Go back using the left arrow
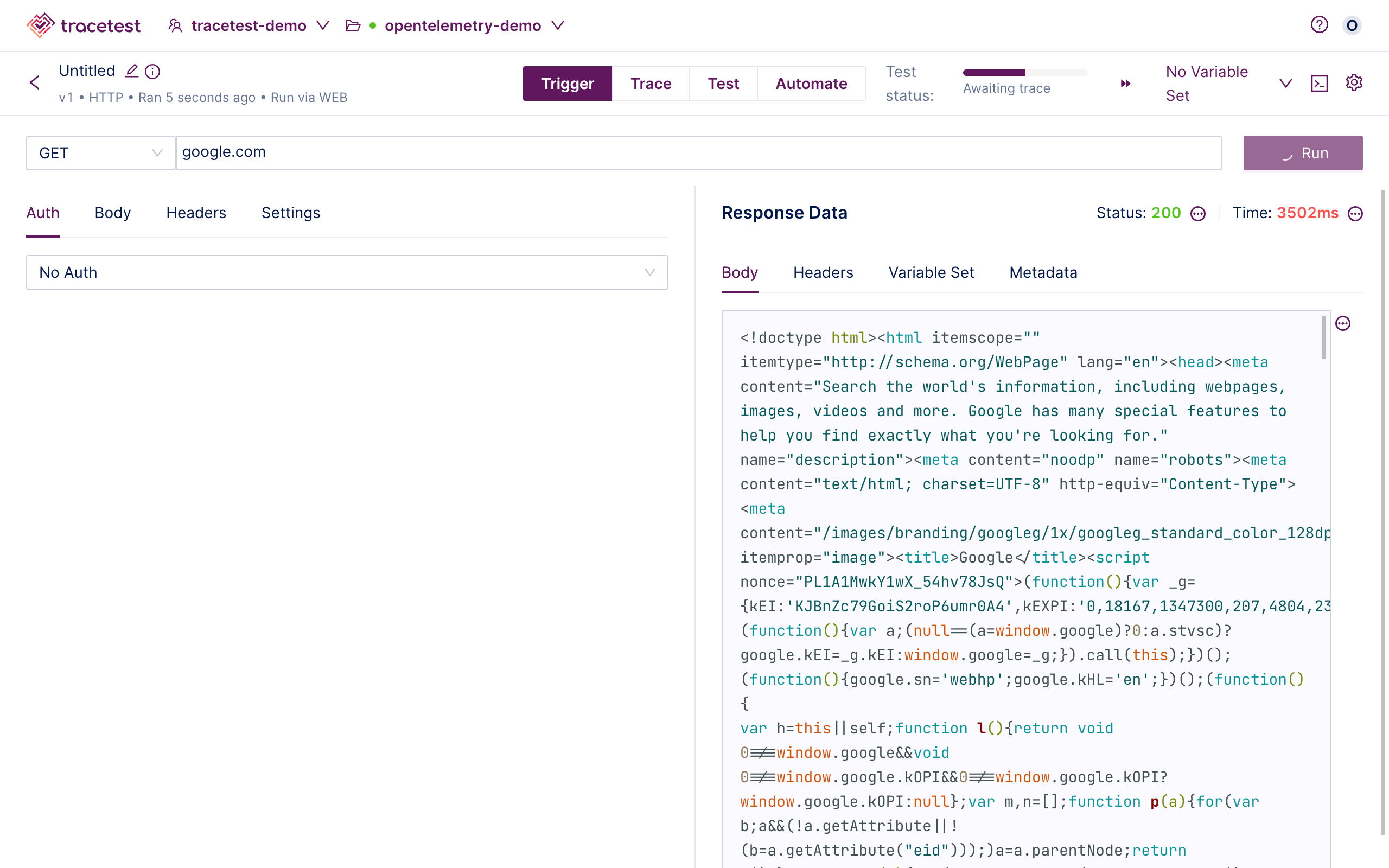1389x868 pixels. 35,82
